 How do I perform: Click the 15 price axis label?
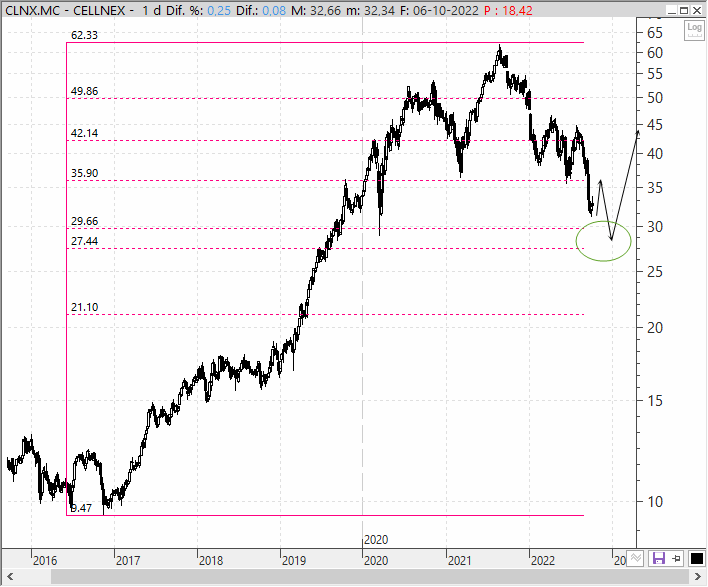point(655,401)
